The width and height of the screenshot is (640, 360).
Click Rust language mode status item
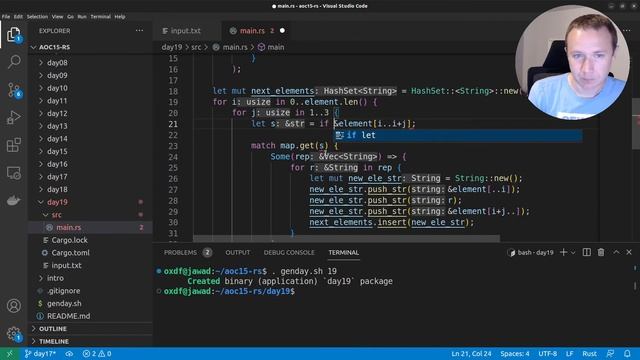pyautogui.click(x=589, y=353)
